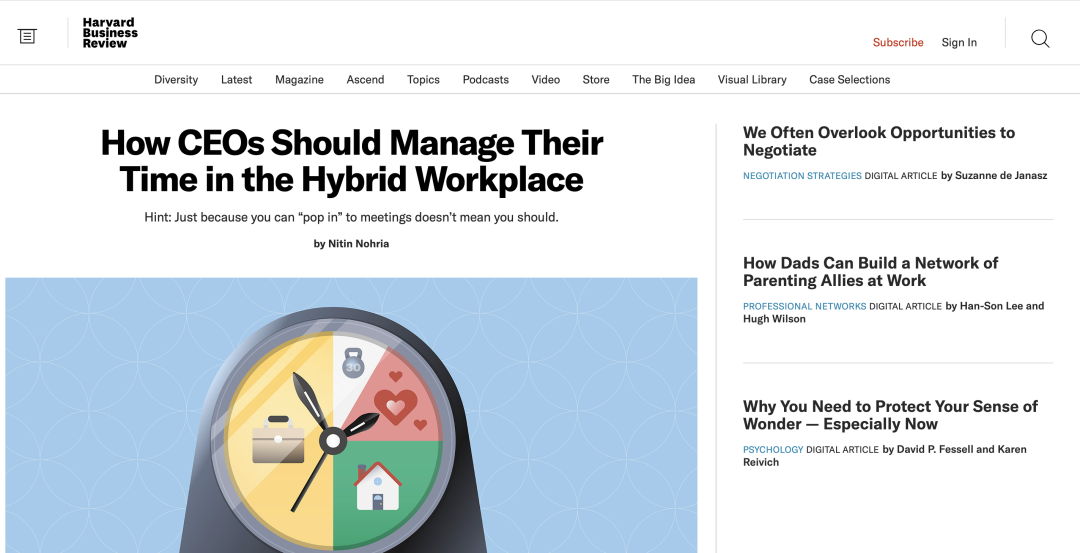Open the Ascend nav link
Viewport: 1080px width, 553px height.
pos(365,79)
